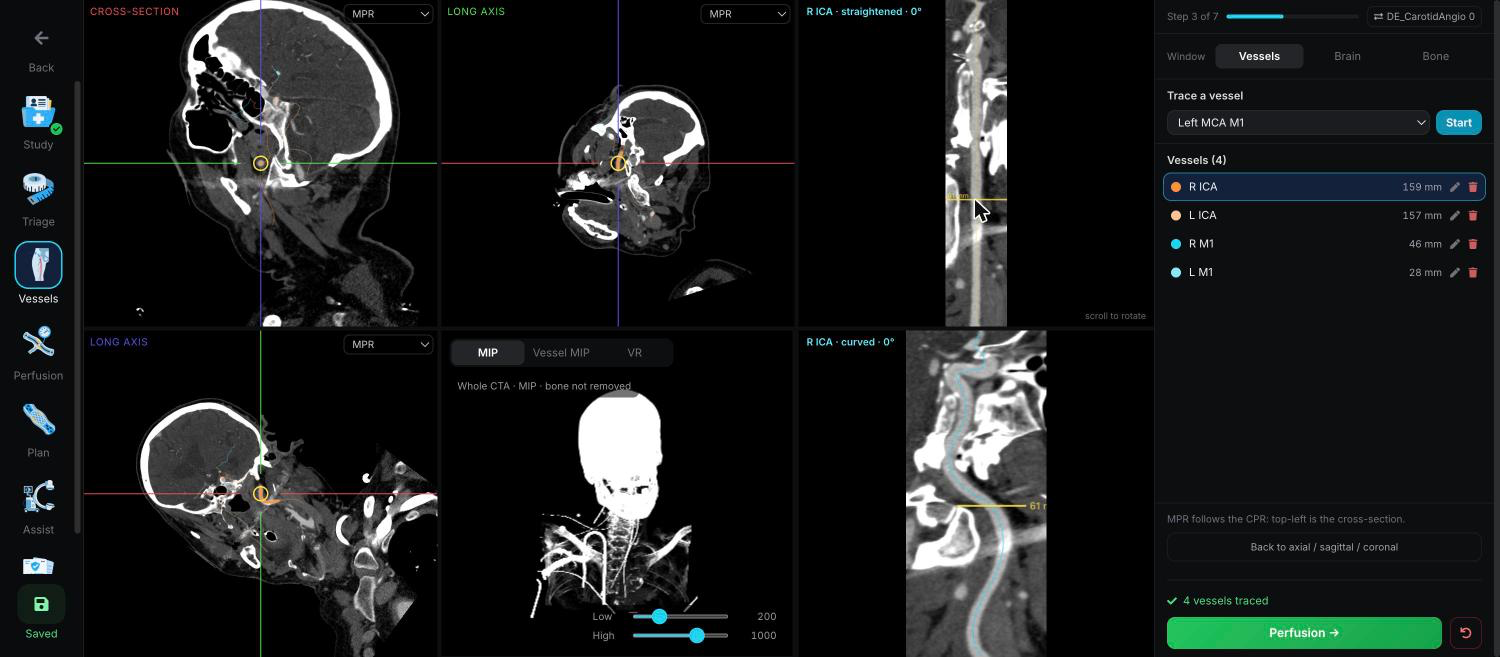The height and width of the screenshot is (657, 1500).
Task: Proceed with the green Perfusion button
Action: pyautogui.click(x=1304, y=633)
